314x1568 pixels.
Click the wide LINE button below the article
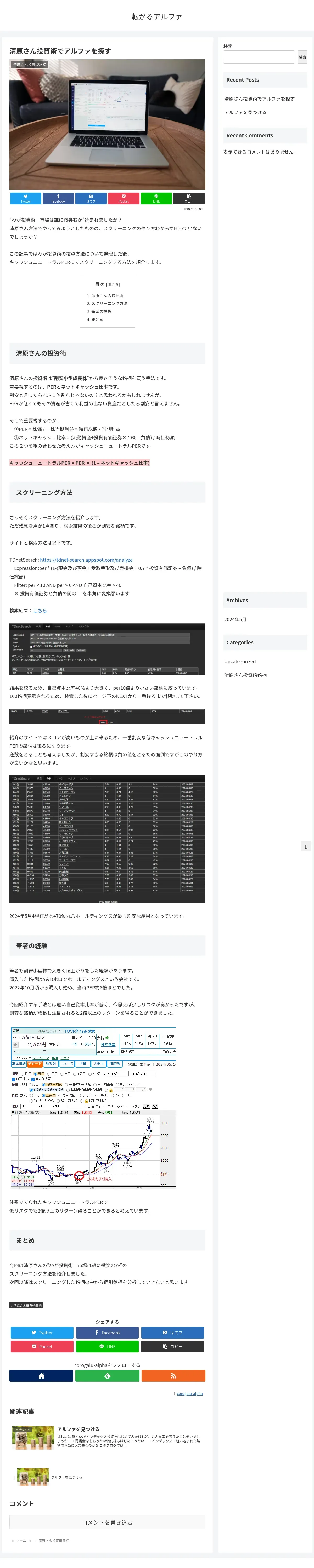point(107,1346)
